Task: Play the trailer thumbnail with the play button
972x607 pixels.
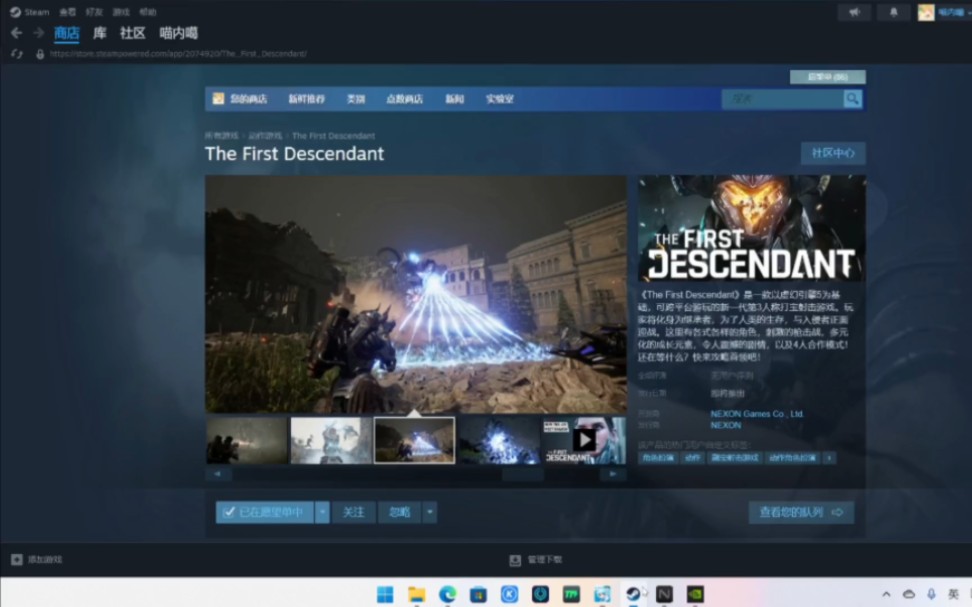Action: 585,440
